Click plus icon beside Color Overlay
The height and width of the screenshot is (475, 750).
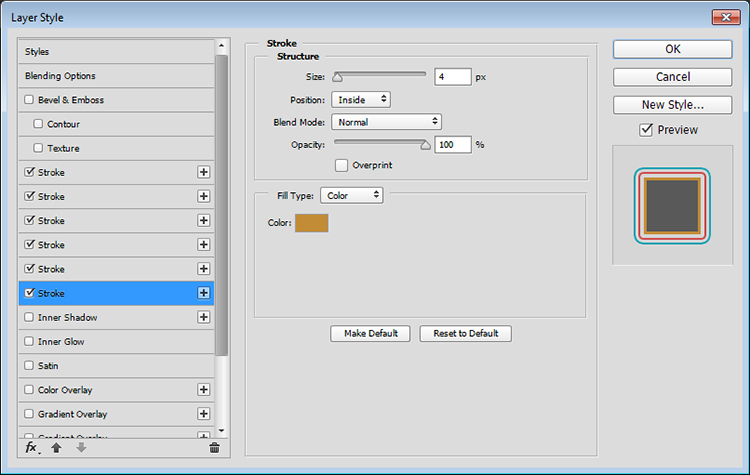point(204,389)
